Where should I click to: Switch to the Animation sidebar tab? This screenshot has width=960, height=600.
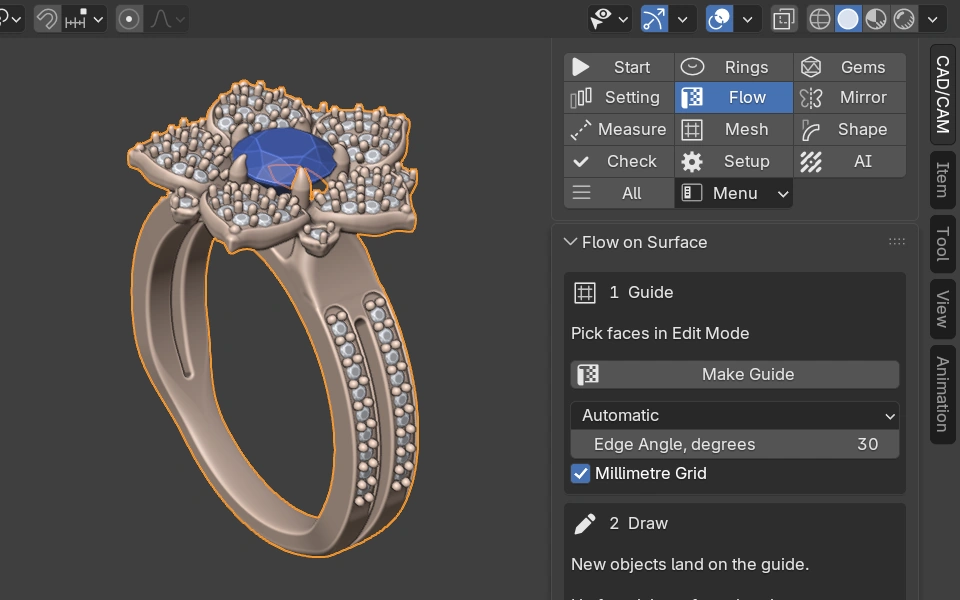click(x=943, y=394)
